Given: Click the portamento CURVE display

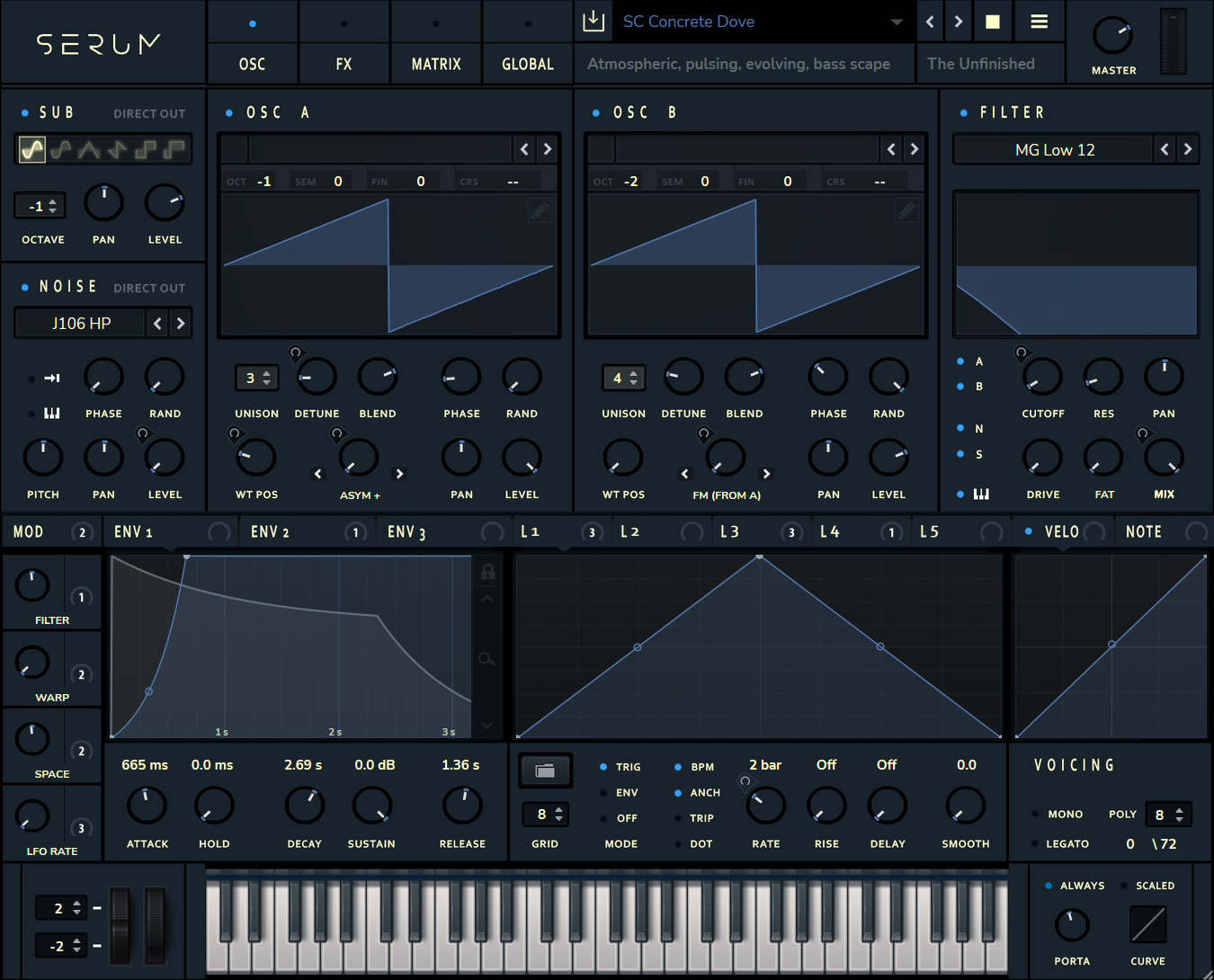Looking at the screenshot, I should (x=1147, y=924).
